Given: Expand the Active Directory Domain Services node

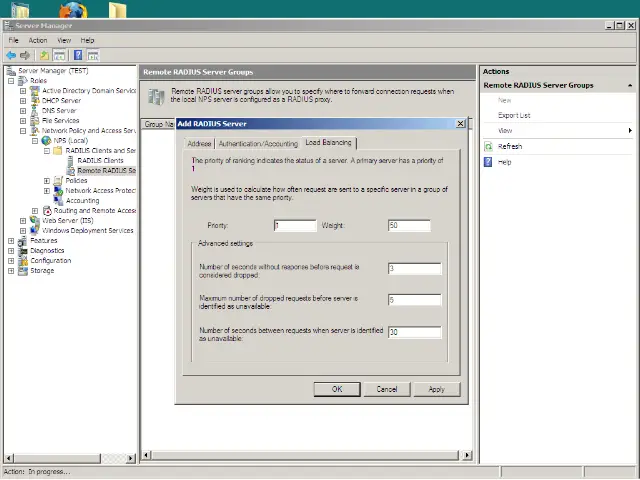Looking at the screenshot, I should (x=23, y=91).
